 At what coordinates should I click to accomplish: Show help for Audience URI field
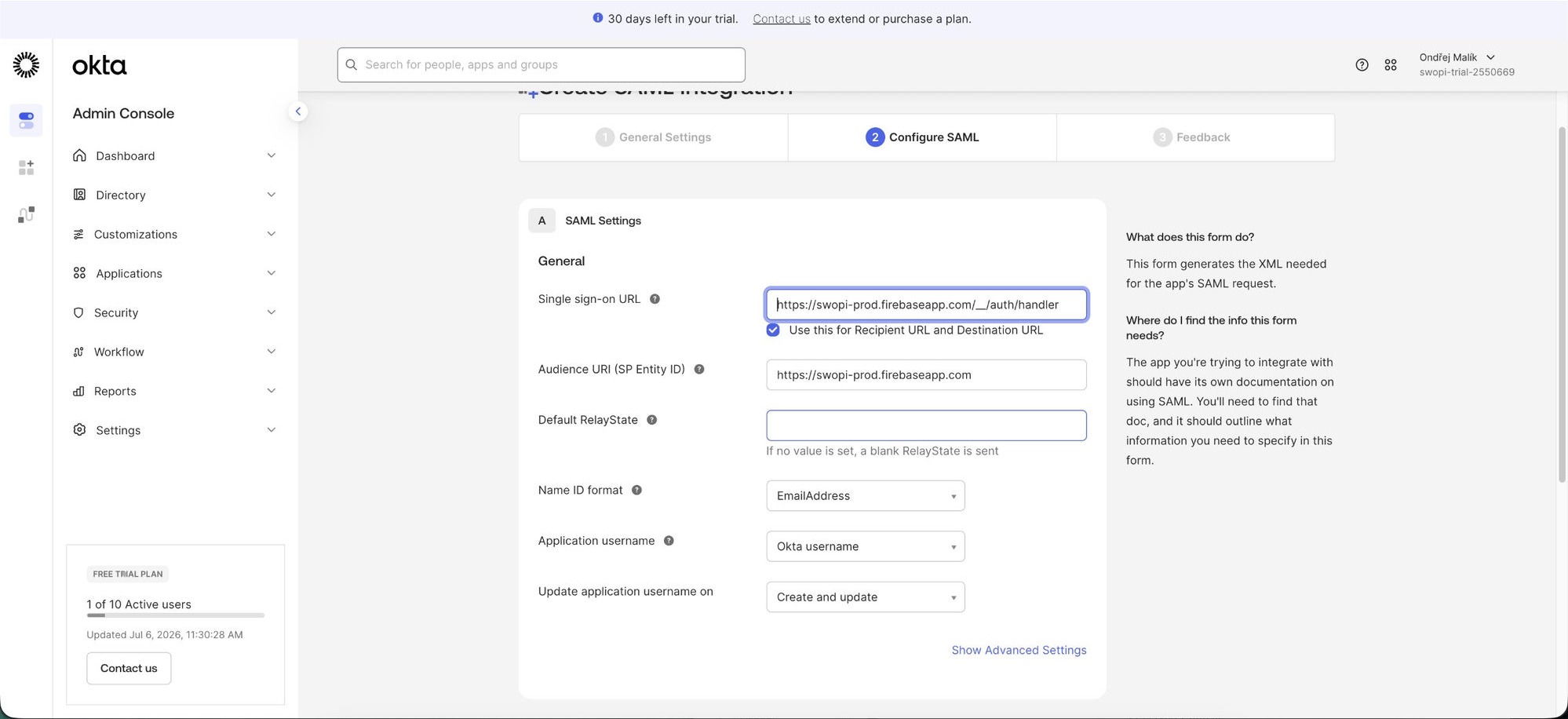click(x=699, y=369)
